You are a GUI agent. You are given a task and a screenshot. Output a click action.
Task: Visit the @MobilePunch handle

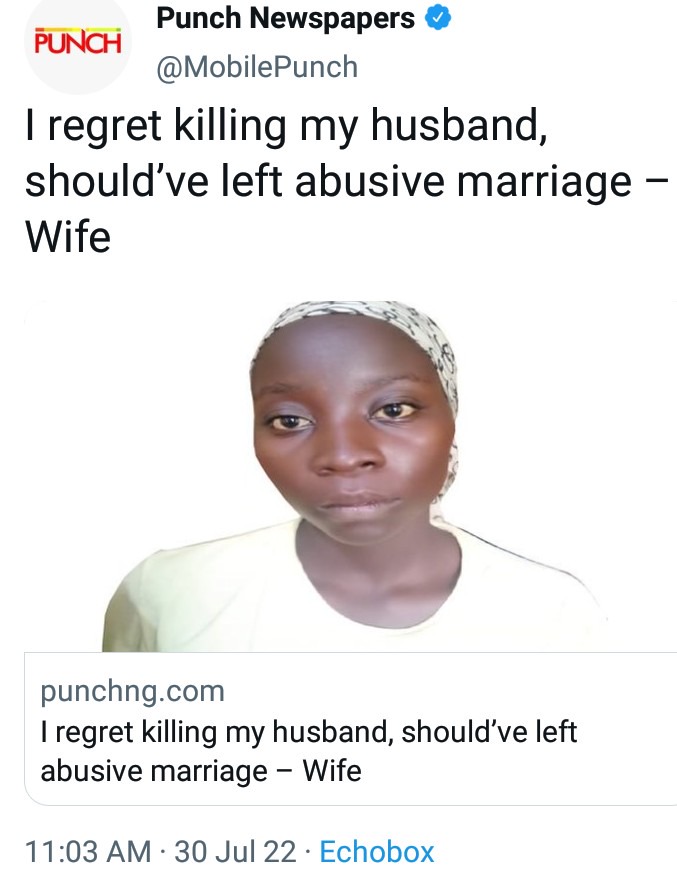[257, 67]
